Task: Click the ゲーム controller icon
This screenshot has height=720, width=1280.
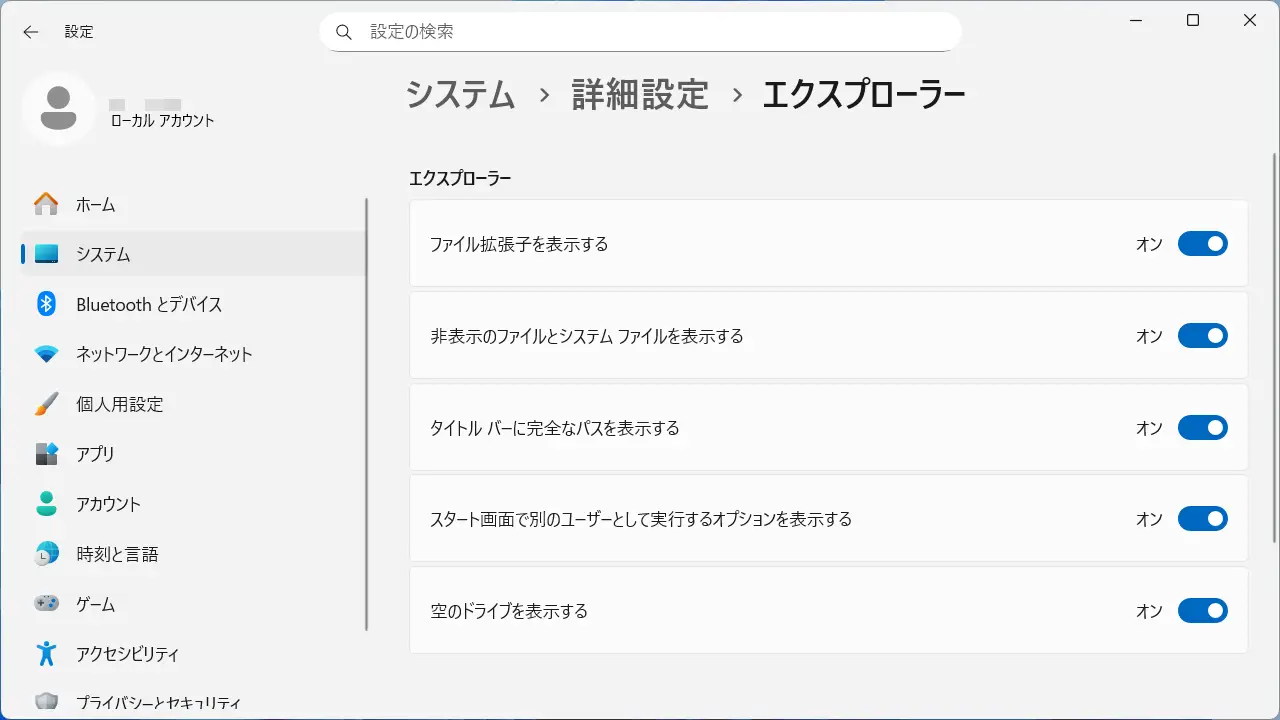Action: tap(46, 604)
